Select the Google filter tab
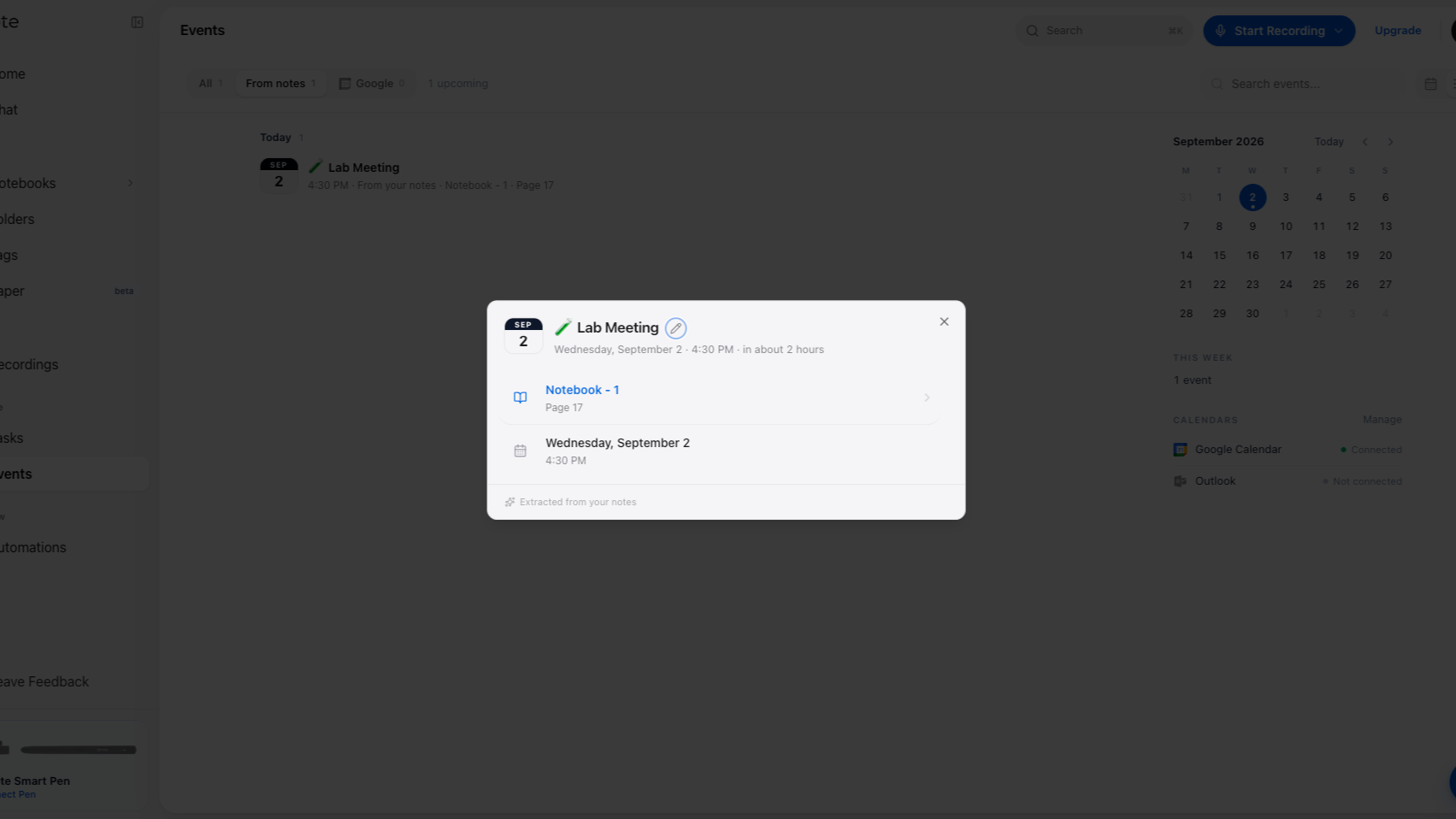 tap(373, 84)
